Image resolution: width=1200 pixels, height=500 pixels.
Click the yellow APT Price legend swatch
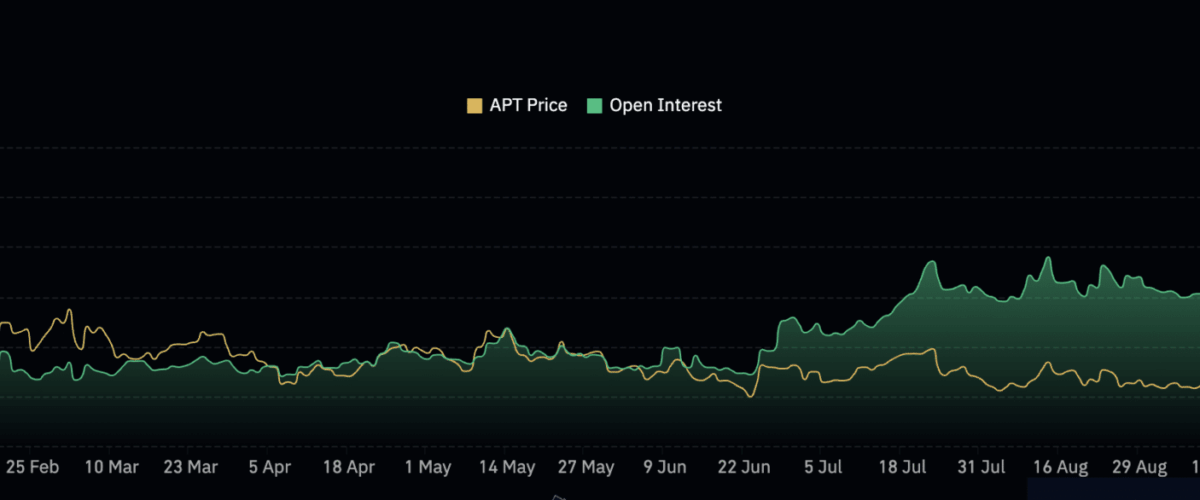[475, 105]
